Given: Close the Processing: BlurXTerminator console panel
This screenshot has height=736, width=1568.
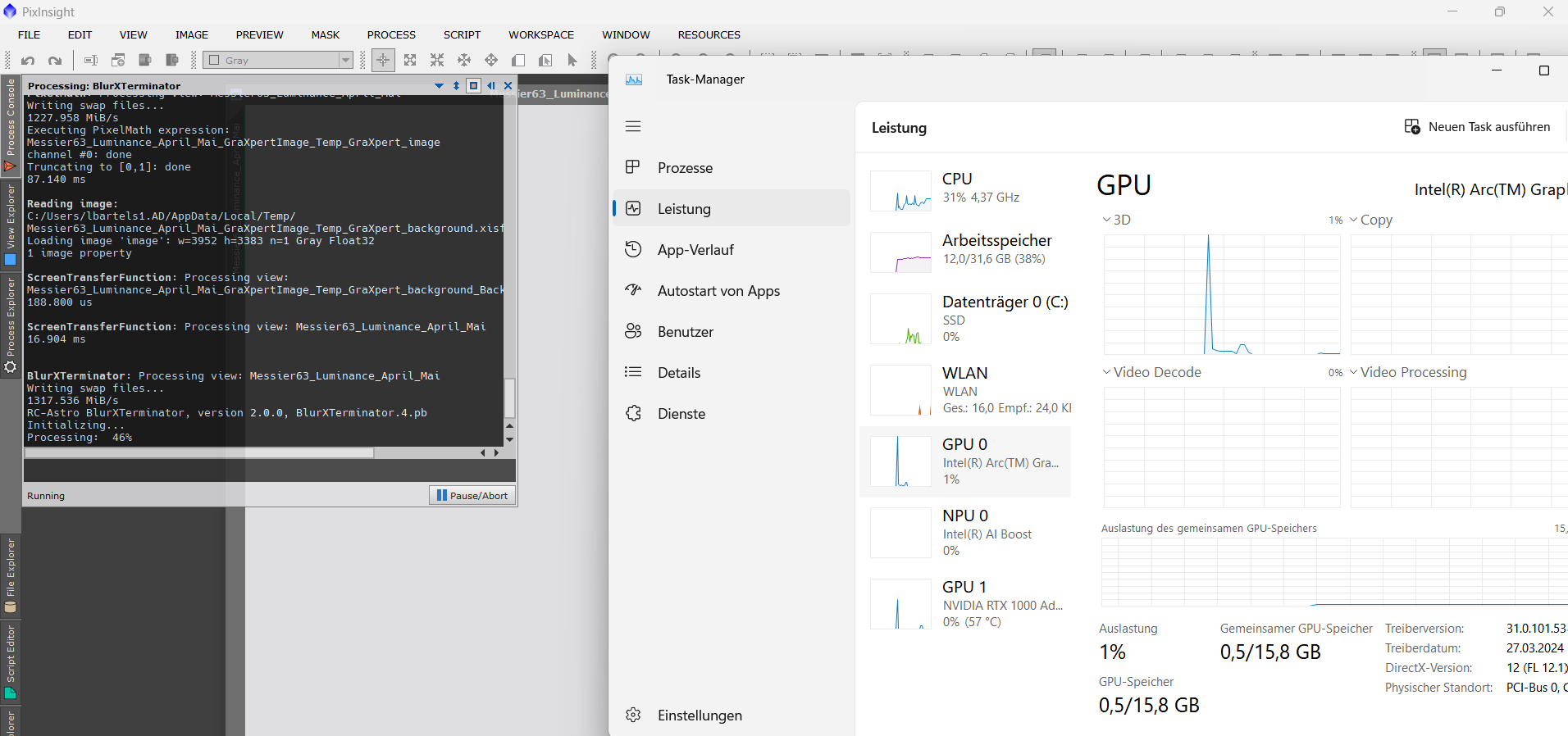Looking at the screenshot, I should coord(508,85).
